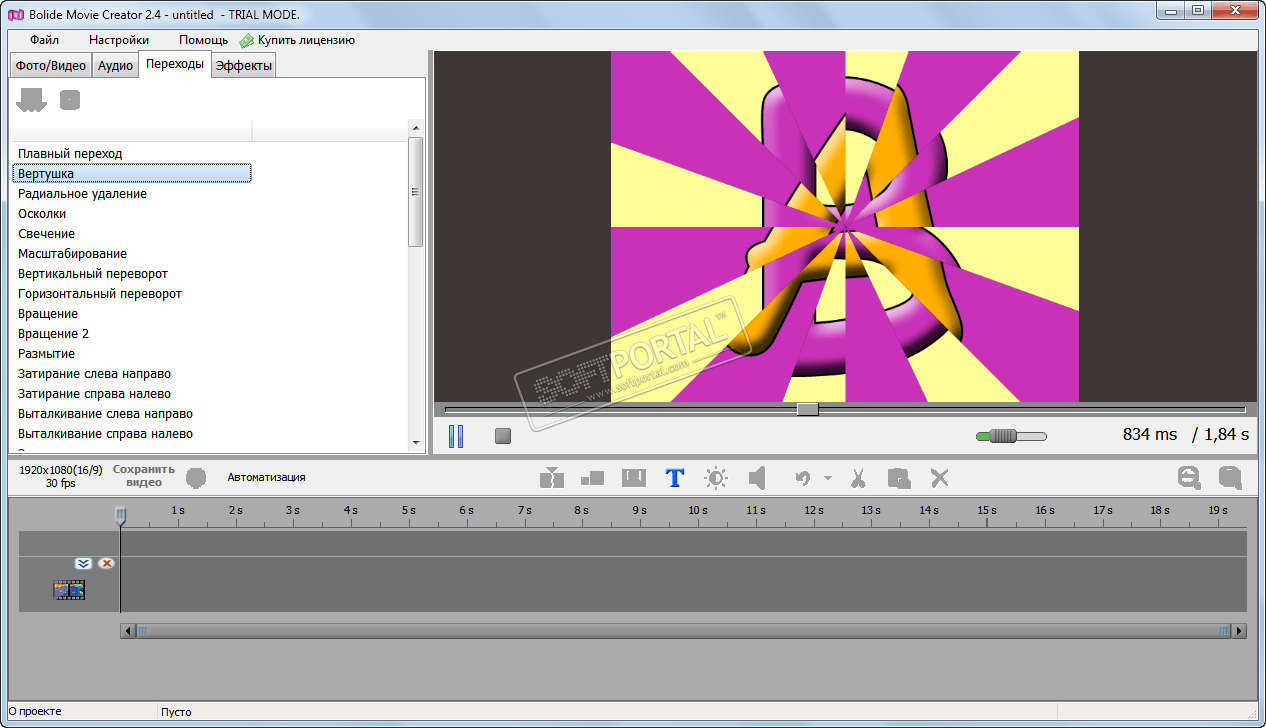This screenshot has height=728, width=1266.
Task: Click the Автоматизация button
Action: [266, 477]
